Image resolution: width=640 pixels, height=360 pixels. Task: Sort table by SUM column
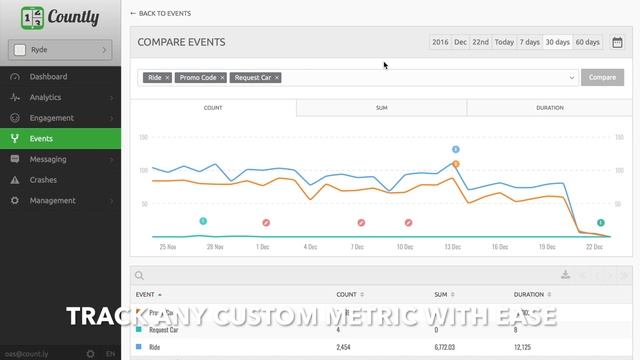click(x=444, y=294)
